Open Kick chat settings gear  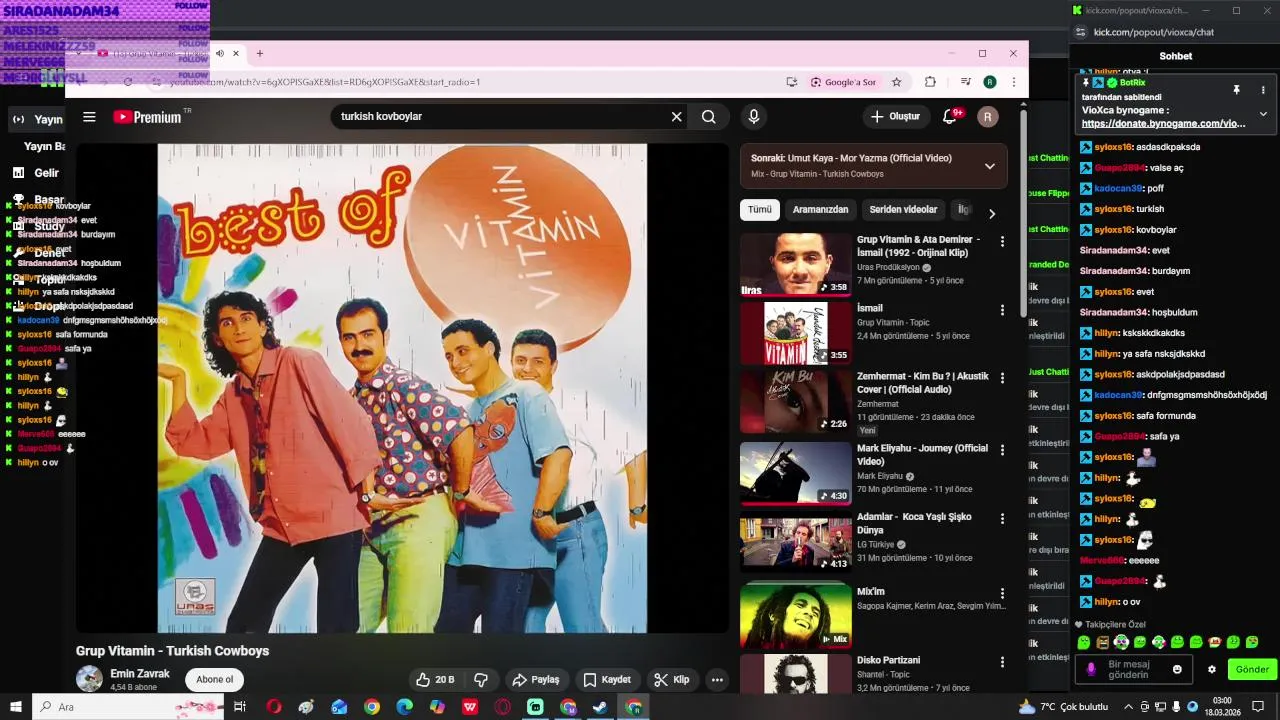coord(1212,669)
